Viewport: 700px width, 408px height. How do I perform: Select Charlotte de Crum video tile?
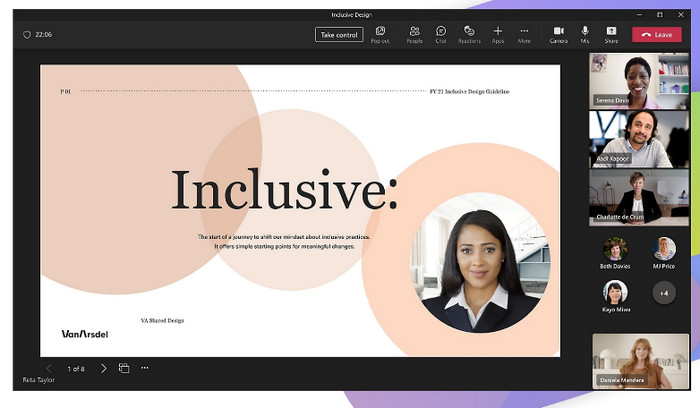639,197
